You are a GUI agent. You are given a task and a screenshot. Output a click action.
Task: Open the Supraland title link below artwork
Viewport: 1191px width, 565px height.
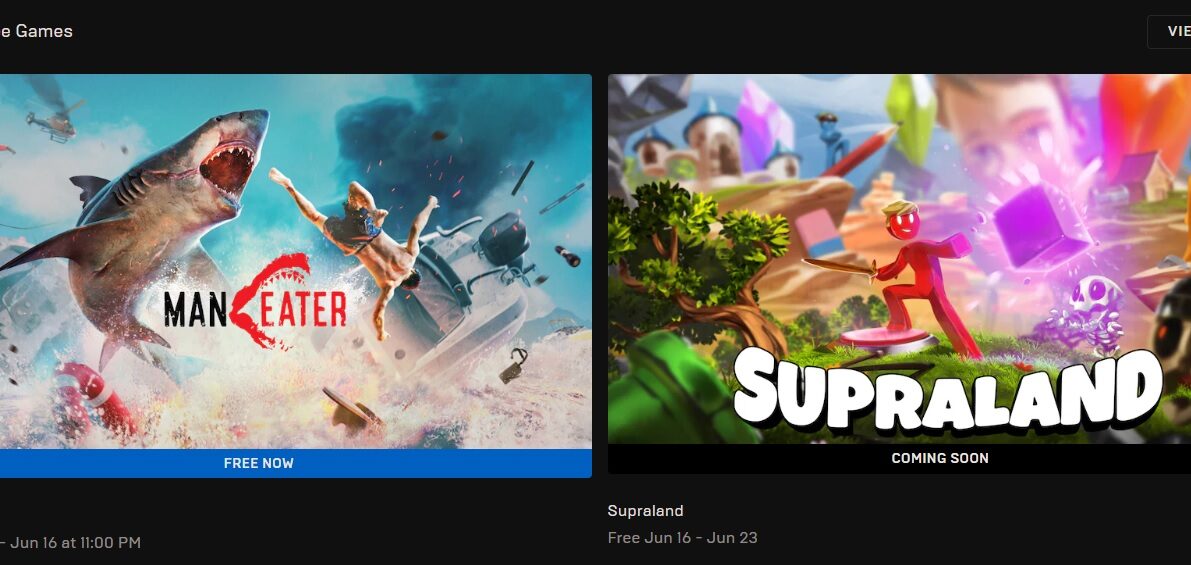pyautogui.click(x=645, y=510)
